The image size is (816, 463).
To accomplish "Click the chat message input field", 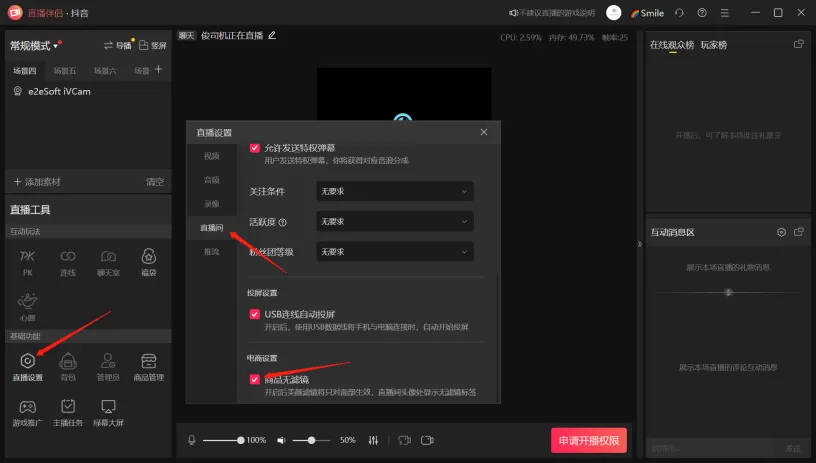I will [713, 448].
